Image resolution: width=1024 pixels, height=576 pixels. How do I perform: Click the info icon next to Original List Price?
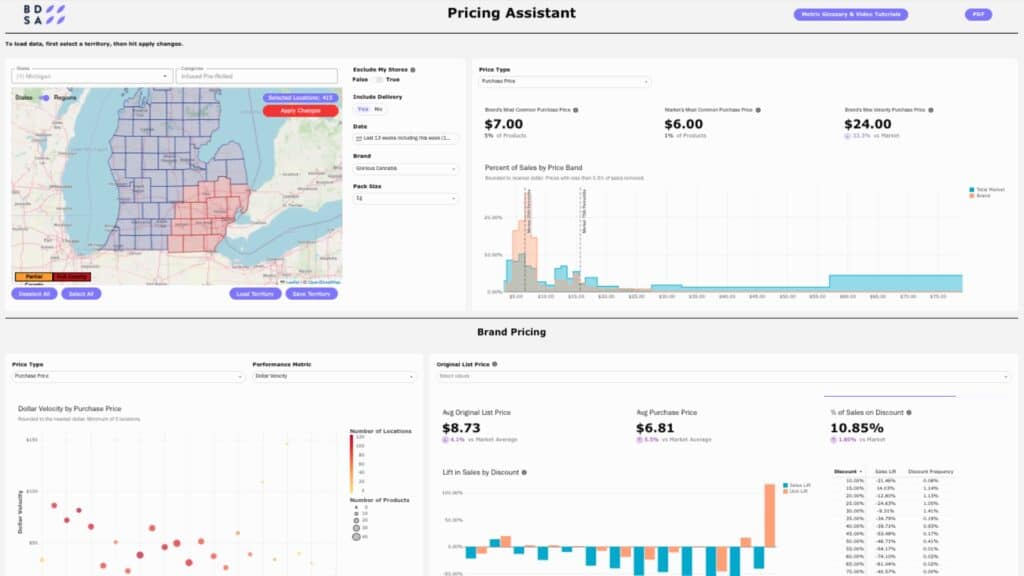click(494, 363)
